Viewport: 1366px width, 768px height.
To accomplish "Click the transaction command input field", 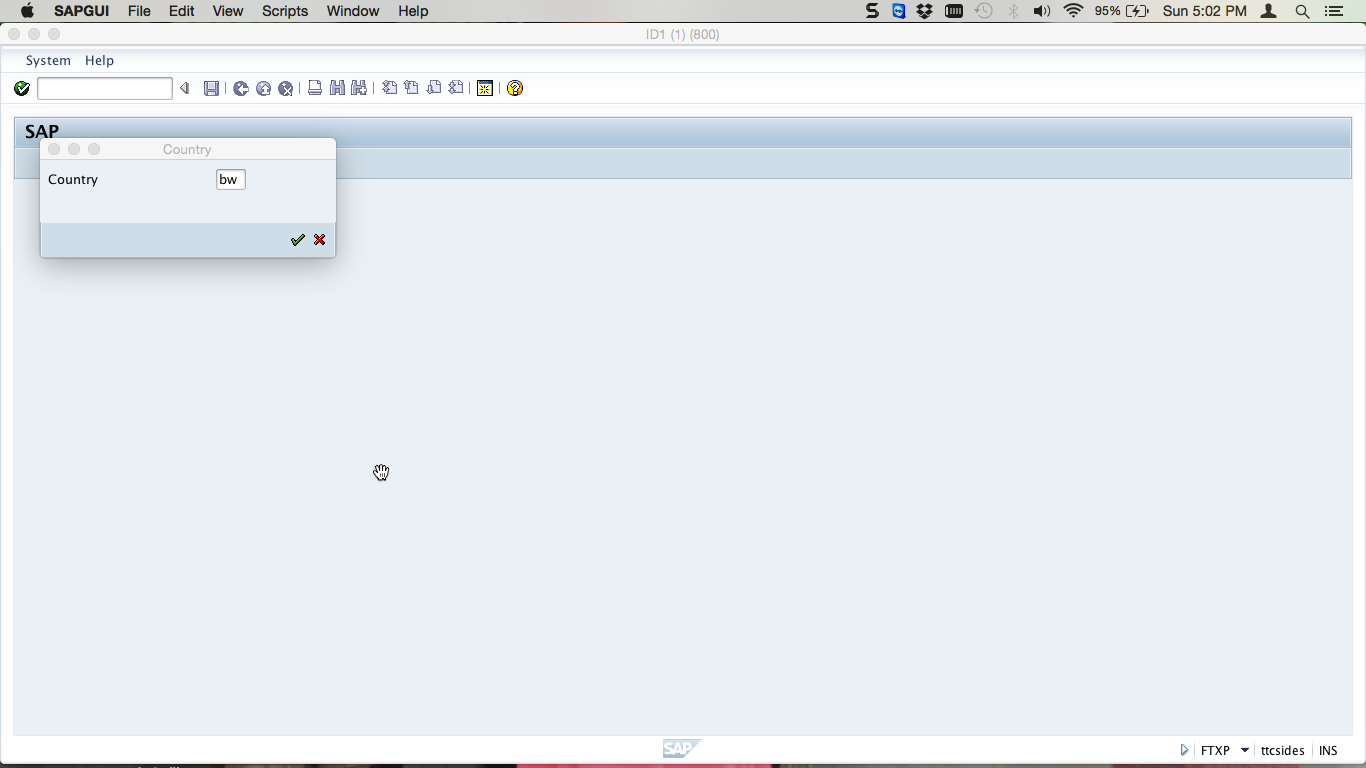I will pos(105,89).
